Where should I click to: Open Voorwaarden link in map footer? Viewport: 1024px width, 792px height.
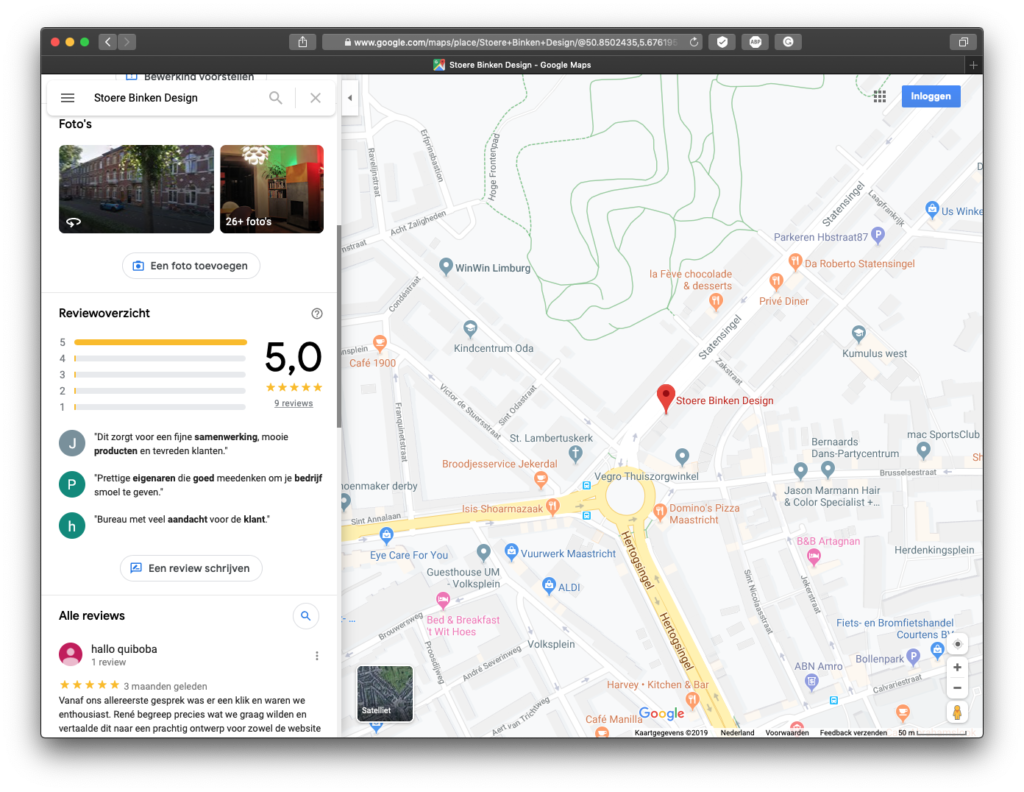pos(787,733)
